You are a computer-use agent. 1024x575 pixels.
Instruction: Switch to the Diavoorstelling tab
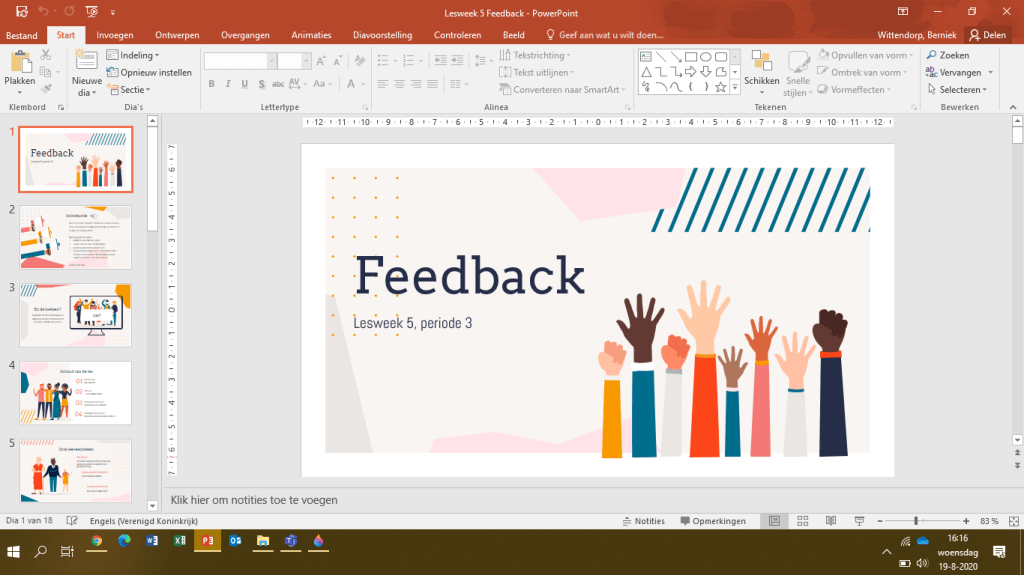[x=382, y=35]
